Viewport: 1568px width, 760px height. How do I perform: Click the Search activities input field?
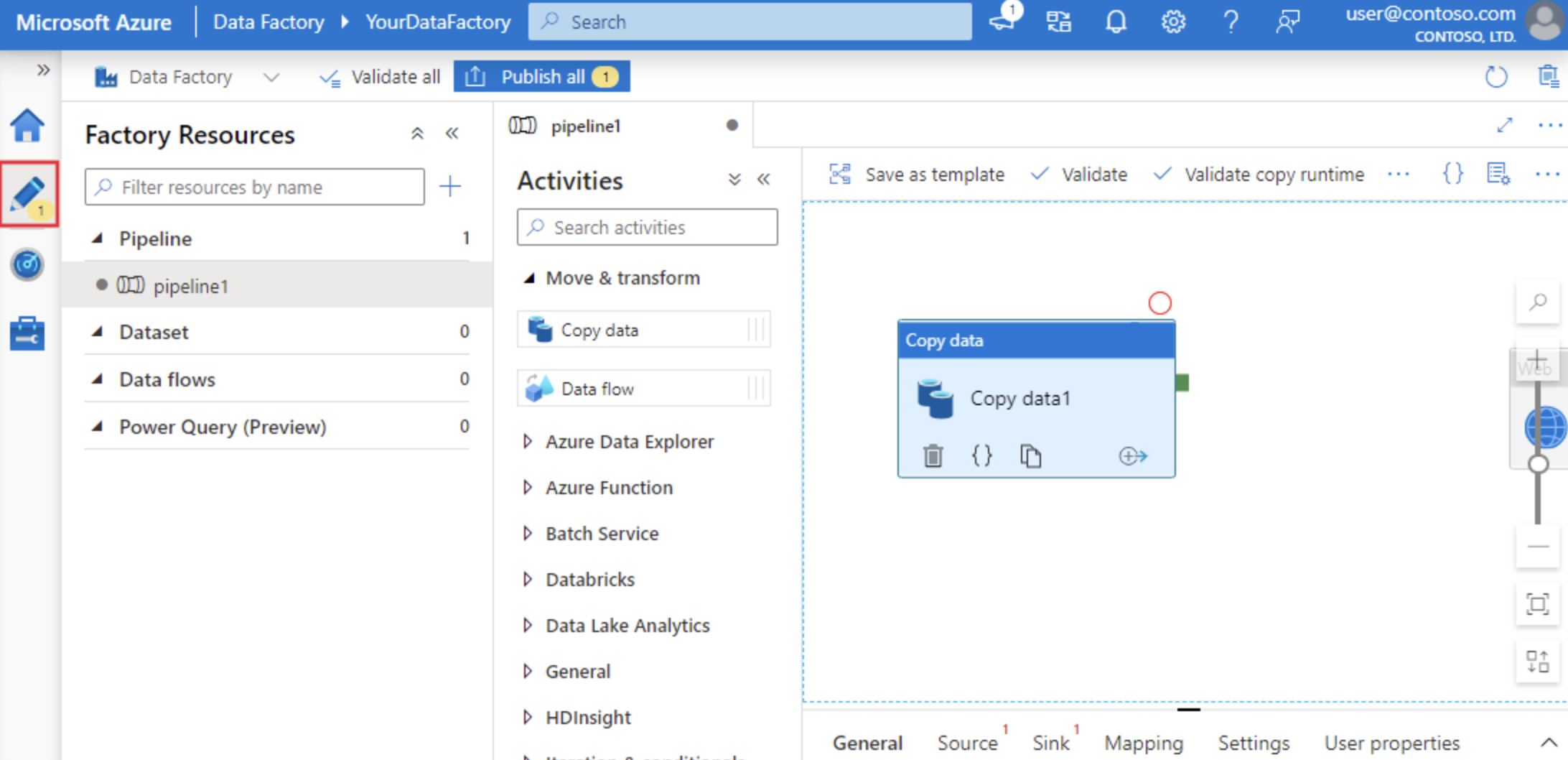pos(646,227)
